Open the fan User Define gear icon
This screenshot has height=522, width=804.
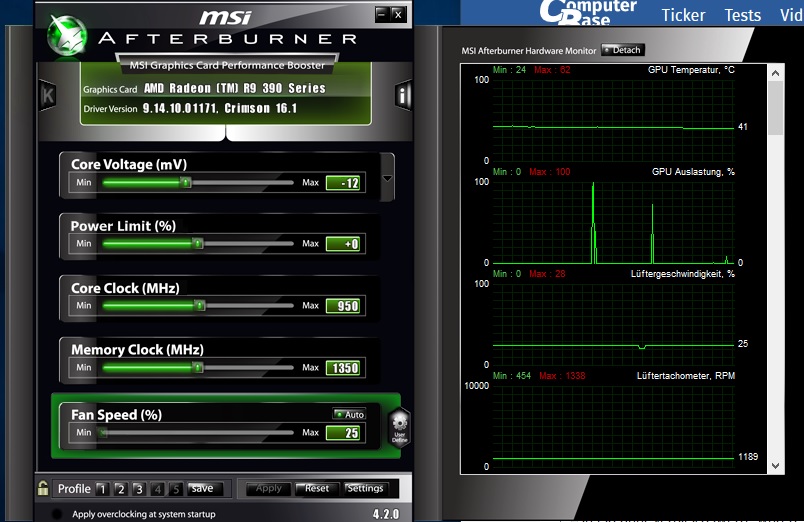click(x=399, y=427)
